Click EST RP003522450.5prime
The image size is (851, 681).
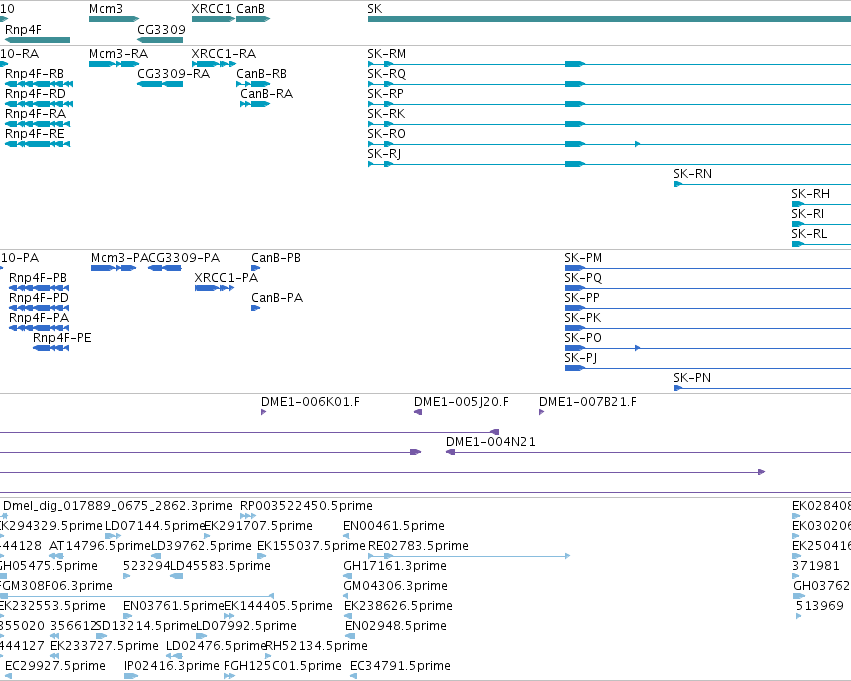[248, 516]
